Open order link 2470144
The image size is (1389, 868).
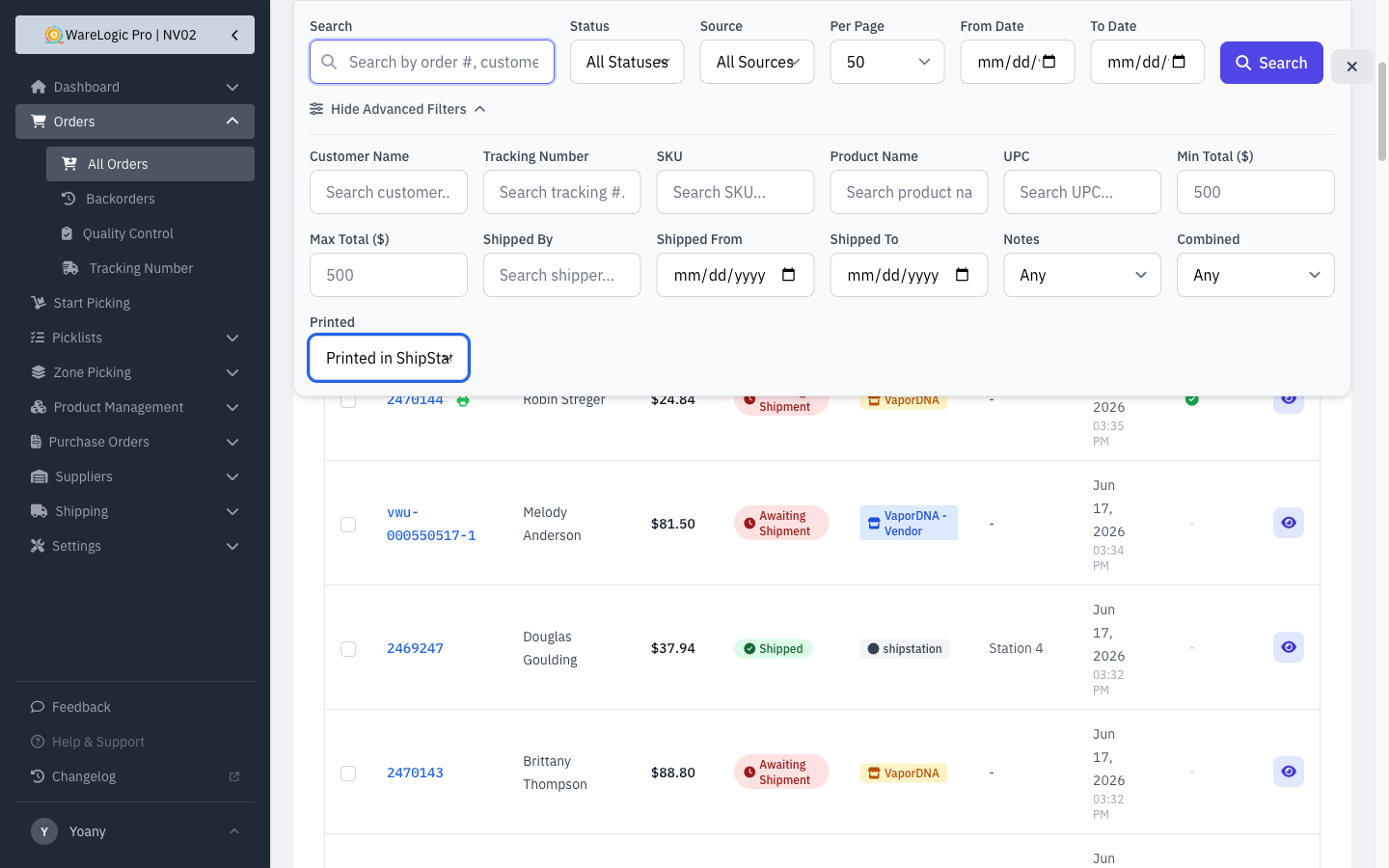tap(415, 400)
